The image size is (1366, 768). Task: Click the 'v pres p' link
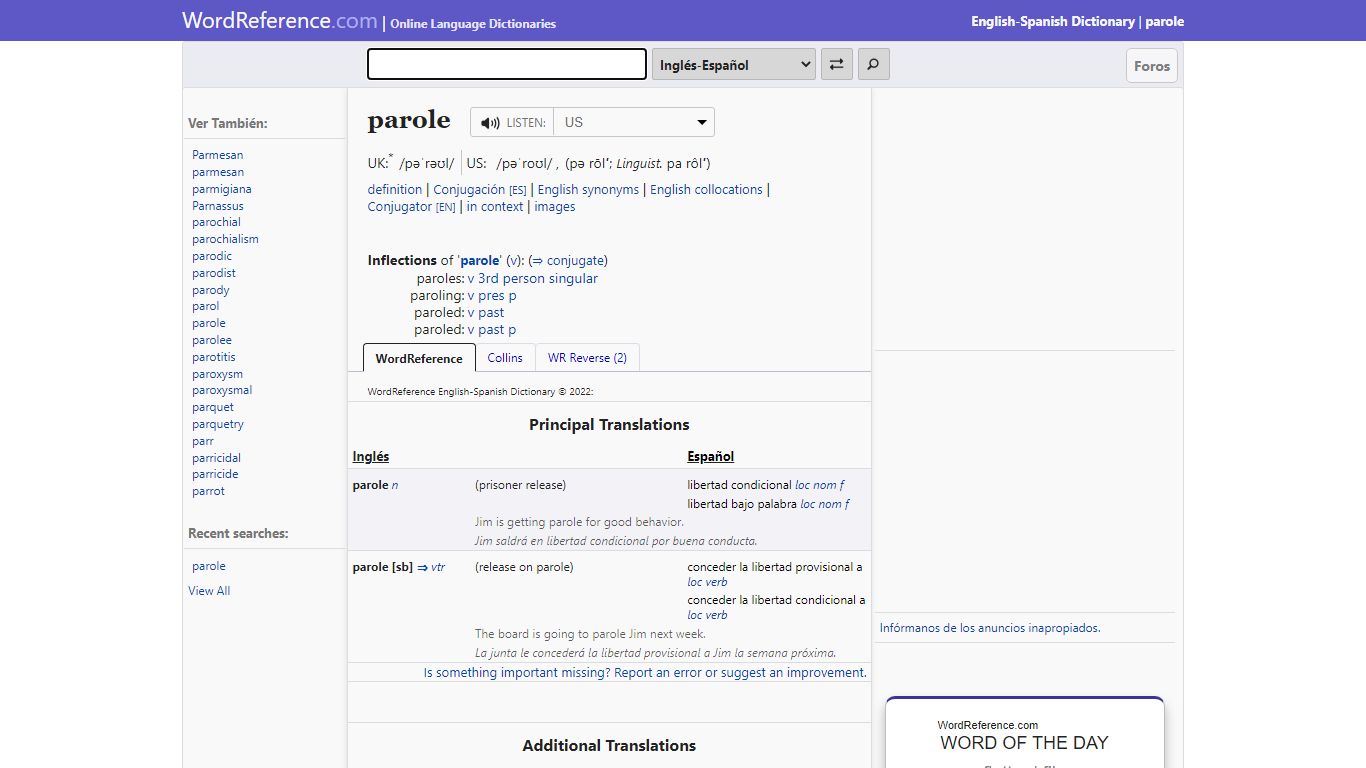pyautogui.click(x=492, y=295)
